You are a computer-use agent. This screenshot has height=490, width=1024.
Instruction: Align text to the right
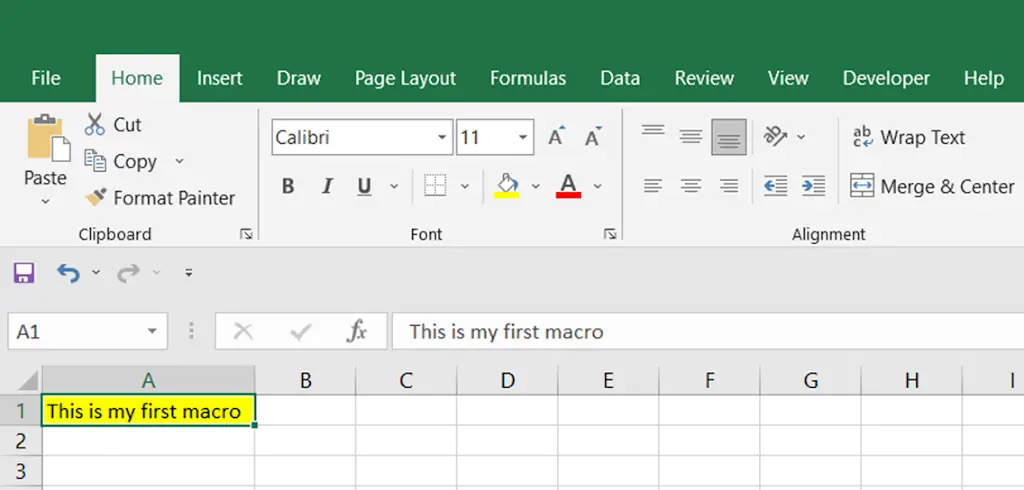click(729, 186)
